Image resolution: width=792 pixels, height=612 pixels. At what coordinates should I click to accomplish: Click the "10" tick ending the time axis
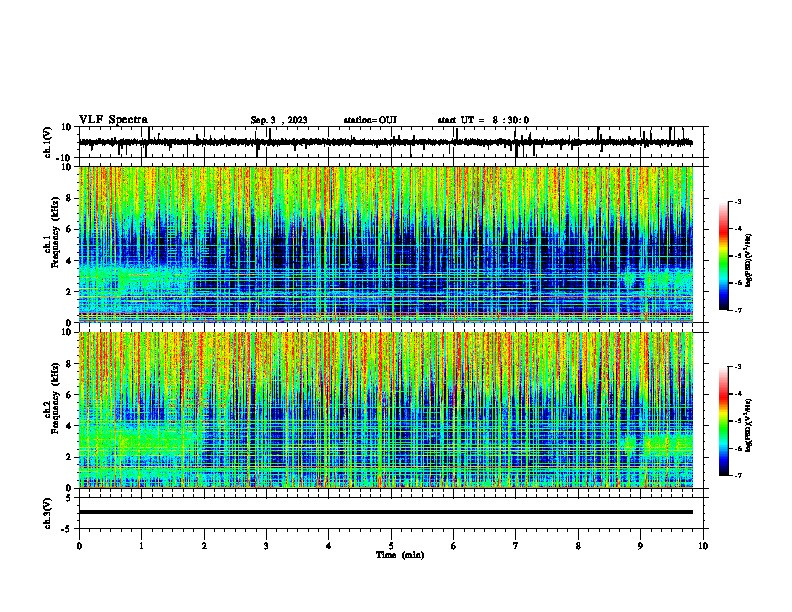[703, 546]
